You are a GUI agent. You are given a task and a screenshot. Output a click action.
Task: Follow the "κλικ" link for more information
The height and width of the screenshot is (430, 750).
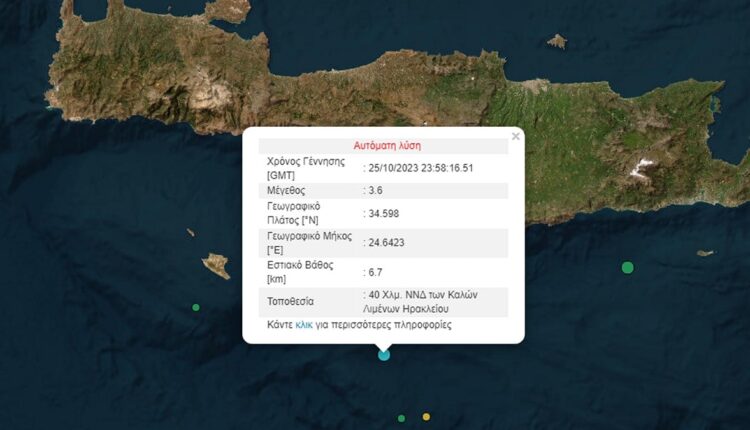pos(304,325)
